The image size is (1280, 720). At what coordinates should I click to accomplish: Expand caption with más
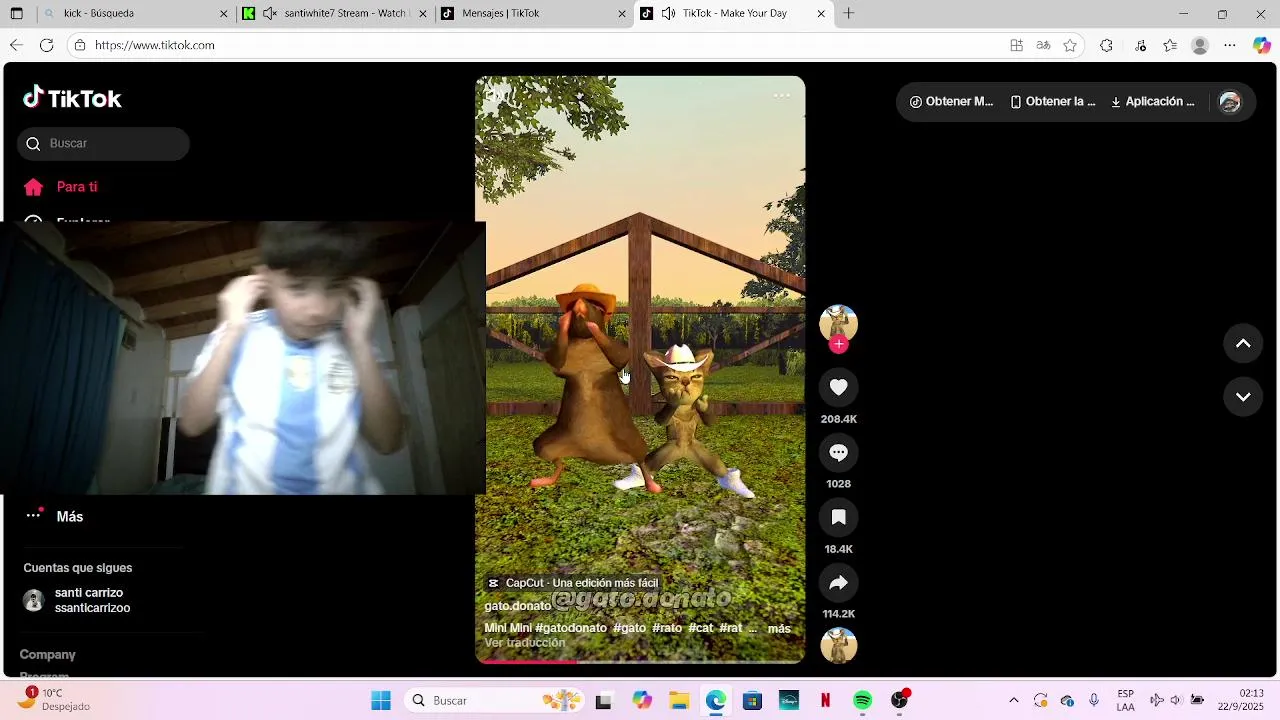(779, 629)
